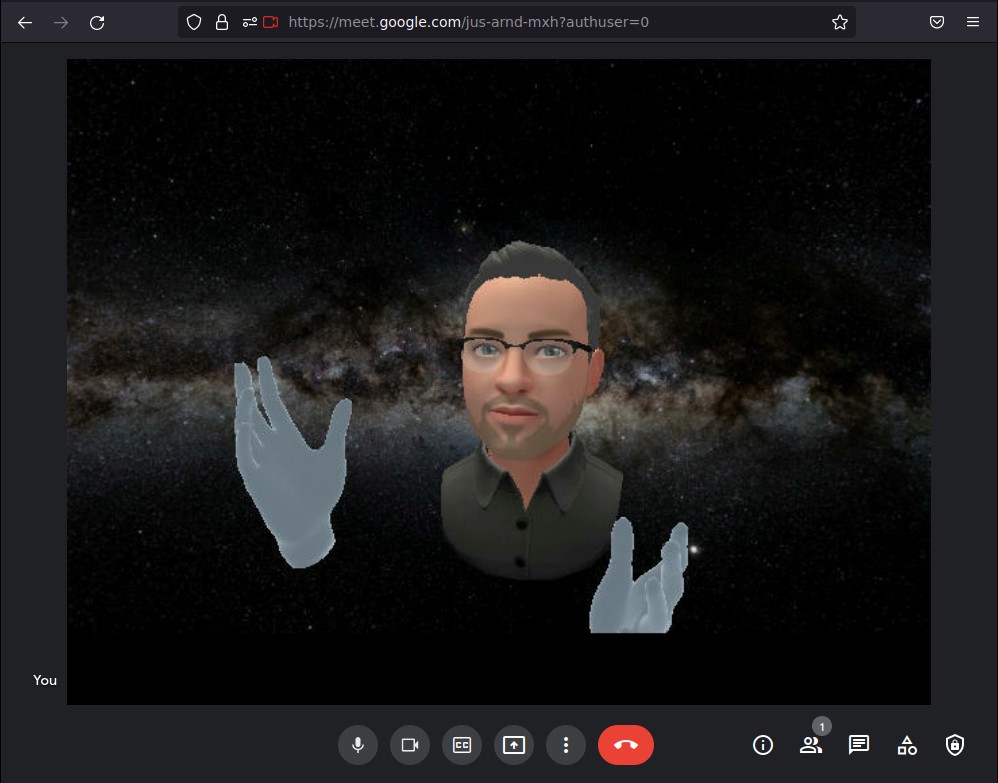Viewport: 998px width, 783px height.
Task: Turn off your camera
Action: [410, 745]
